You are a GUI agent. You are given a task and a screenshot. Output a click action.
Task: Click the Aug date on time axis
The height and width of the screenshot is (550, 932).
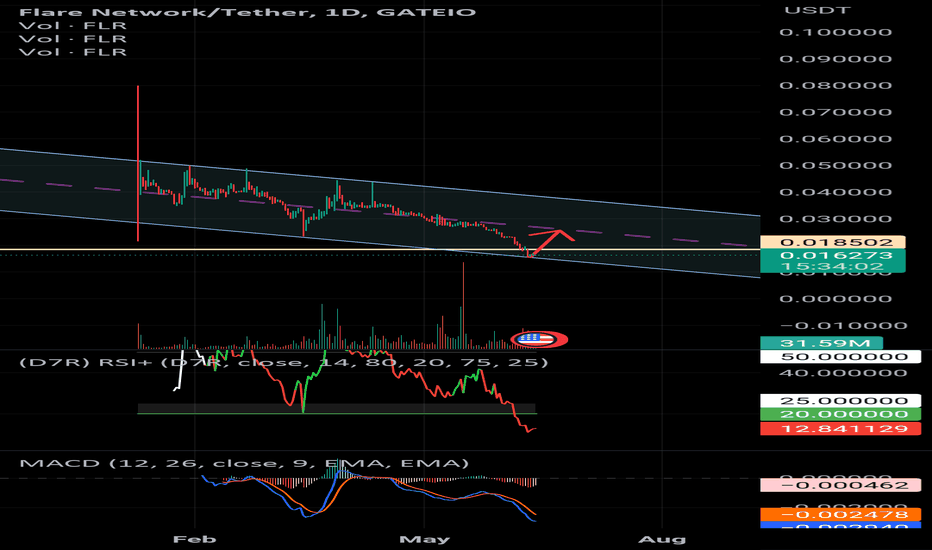pyautogui.click(x=662, y=539)
